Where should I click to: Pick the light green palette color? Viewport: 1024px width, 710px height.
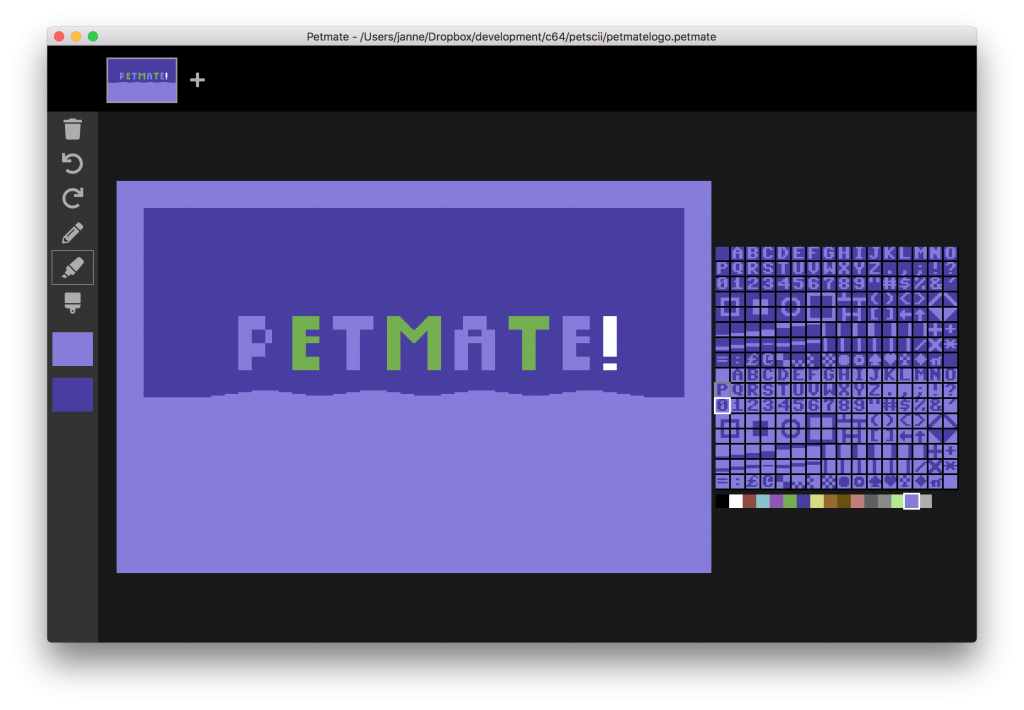click(897, 501)
